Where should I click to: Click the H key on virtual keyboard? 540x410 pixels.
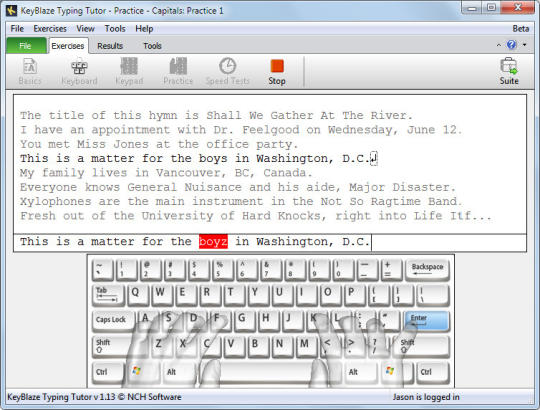pyautogui.click(x=269, y=322)
